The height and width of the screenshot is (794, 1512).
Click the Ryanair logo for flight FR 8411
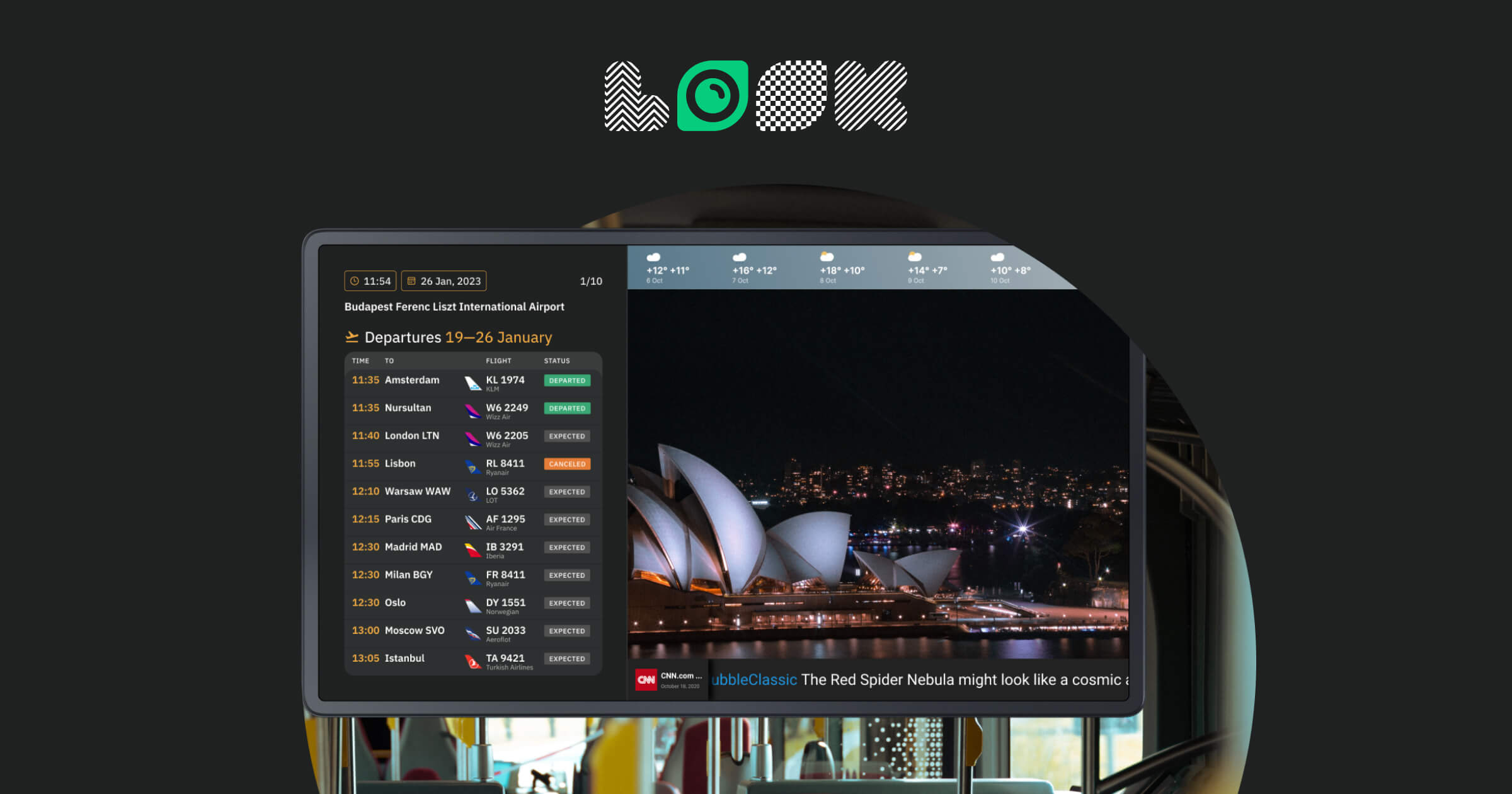click(471, 578)
